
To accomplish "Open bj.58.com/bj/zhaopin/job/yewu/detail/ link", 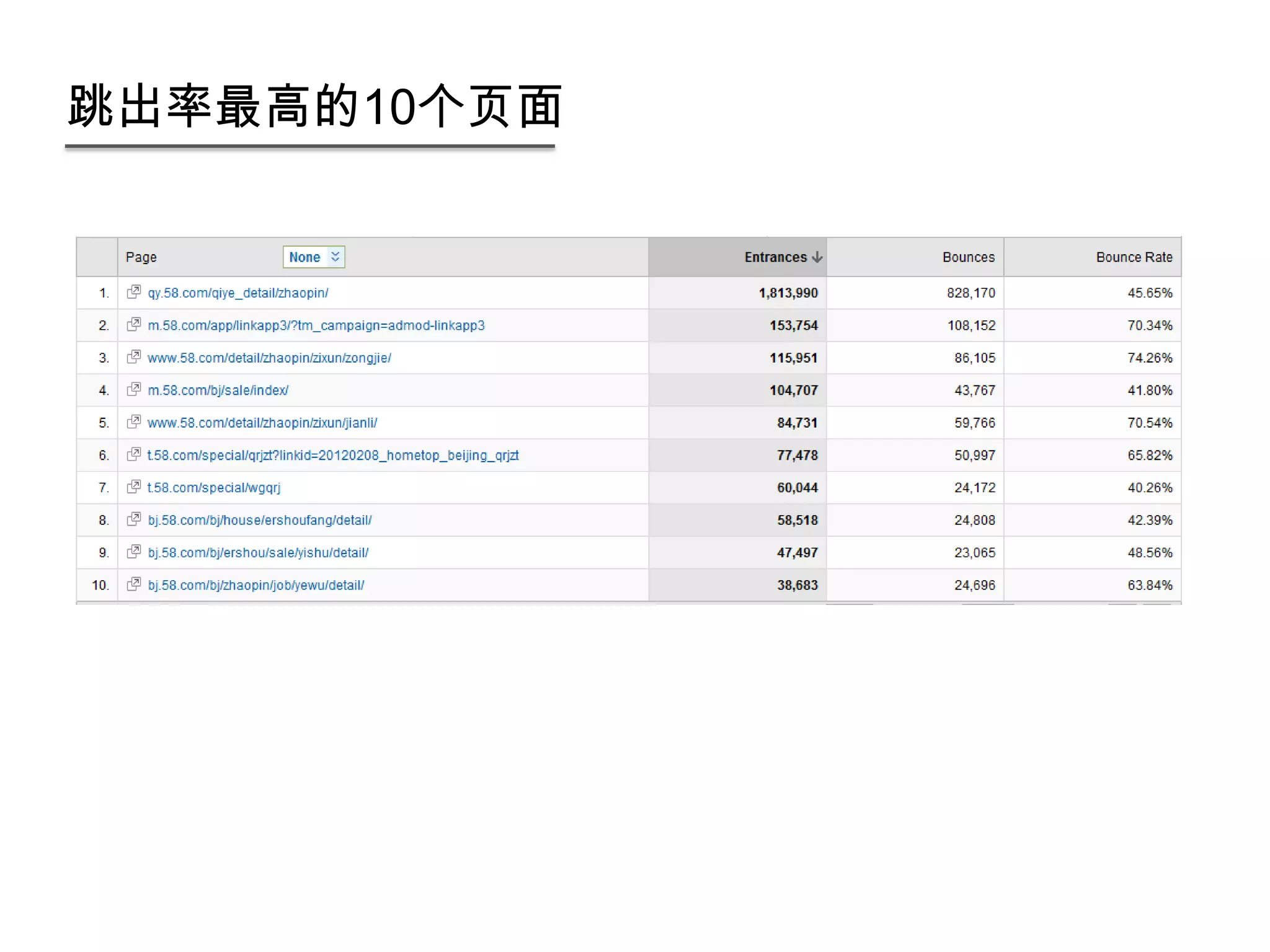I will point(256,586).
